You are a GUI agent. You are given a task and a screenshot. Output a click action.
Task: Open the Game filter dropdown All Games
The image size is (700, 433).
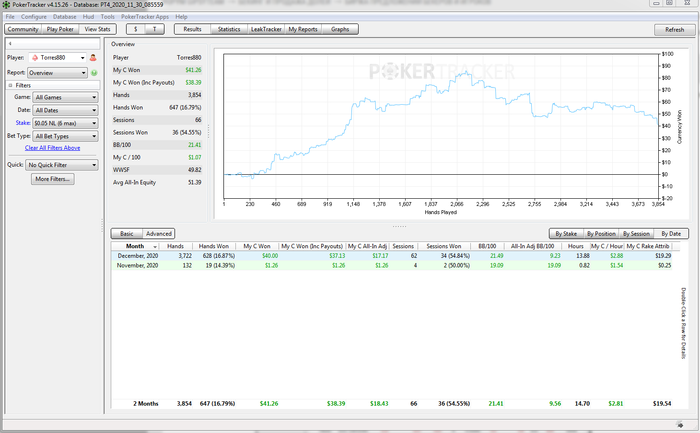[x=65, y=97]
